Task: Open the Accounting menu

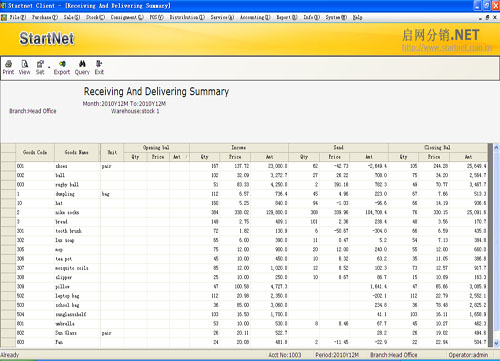Action: pos(255,17)
